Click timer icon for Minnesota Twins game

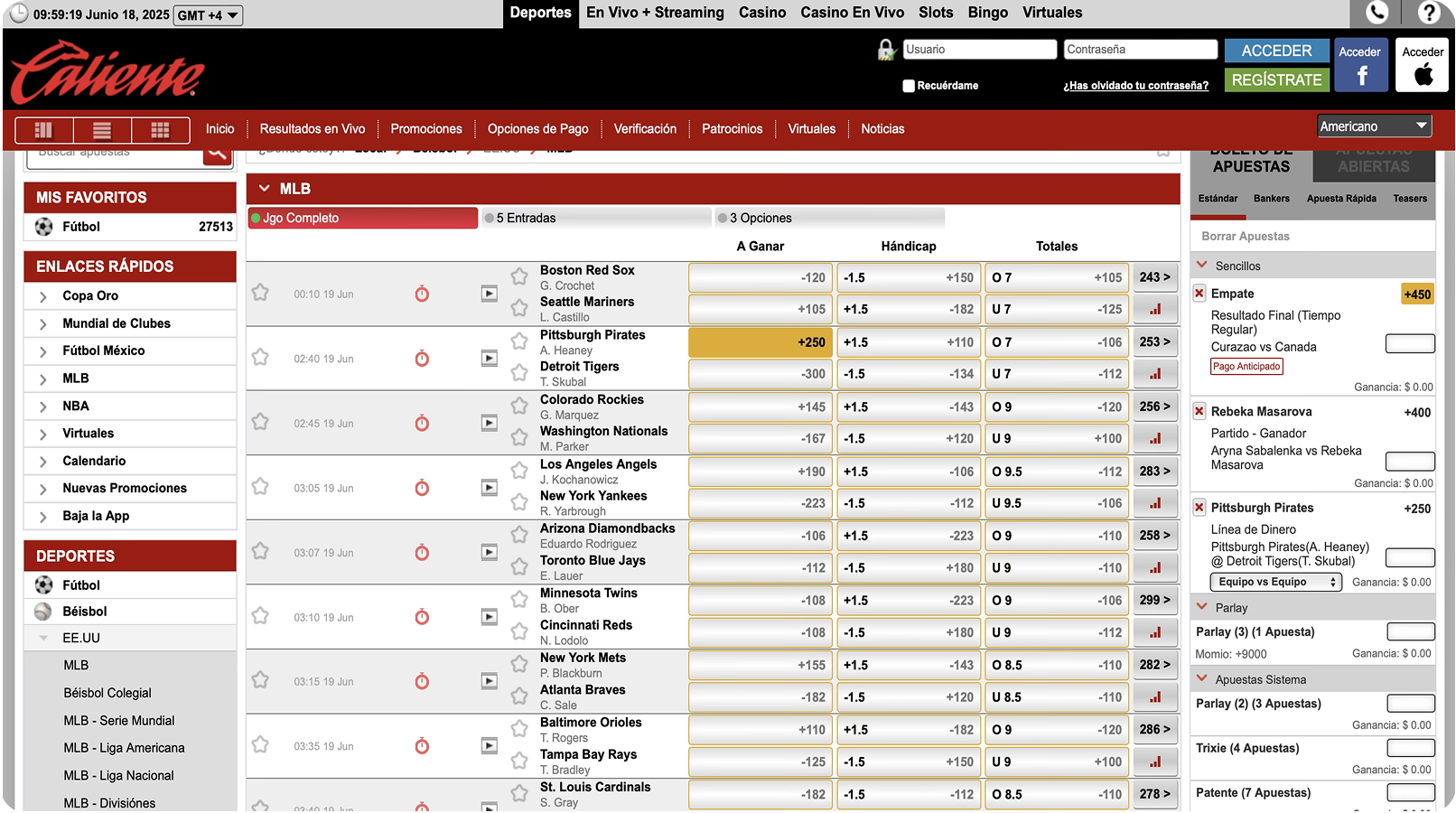click(x=422, y=617)
